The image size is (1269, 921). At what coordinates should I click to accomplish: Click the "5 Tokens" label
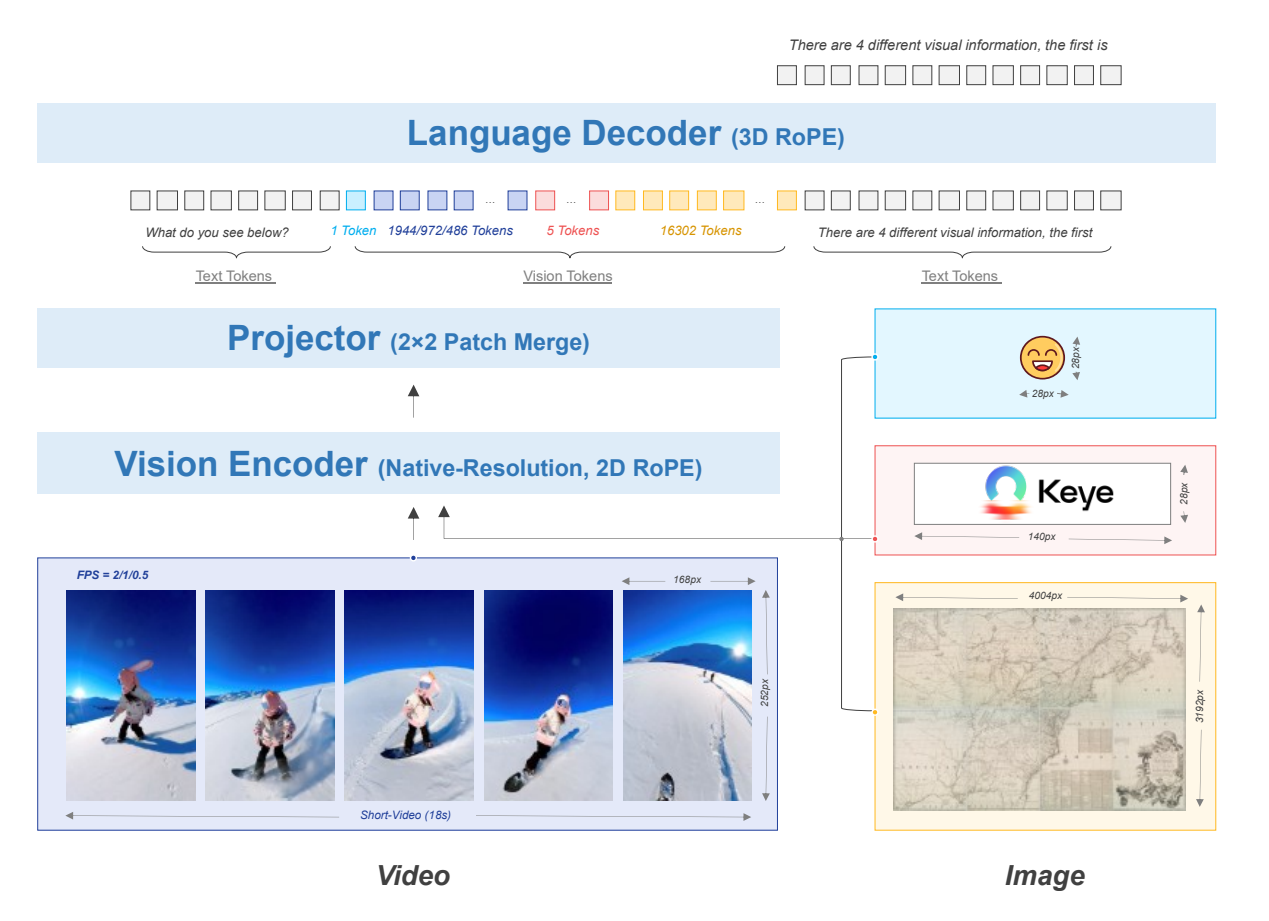point(573,231)
